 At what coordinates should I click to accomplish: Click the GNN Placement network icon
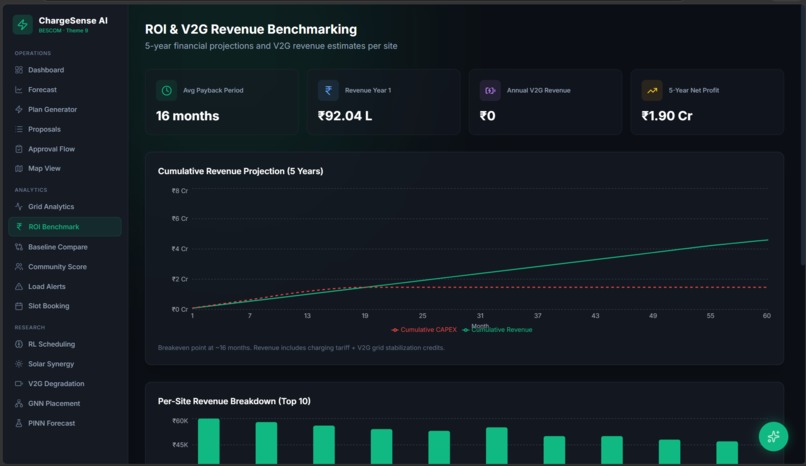click(x=19, y=403)
